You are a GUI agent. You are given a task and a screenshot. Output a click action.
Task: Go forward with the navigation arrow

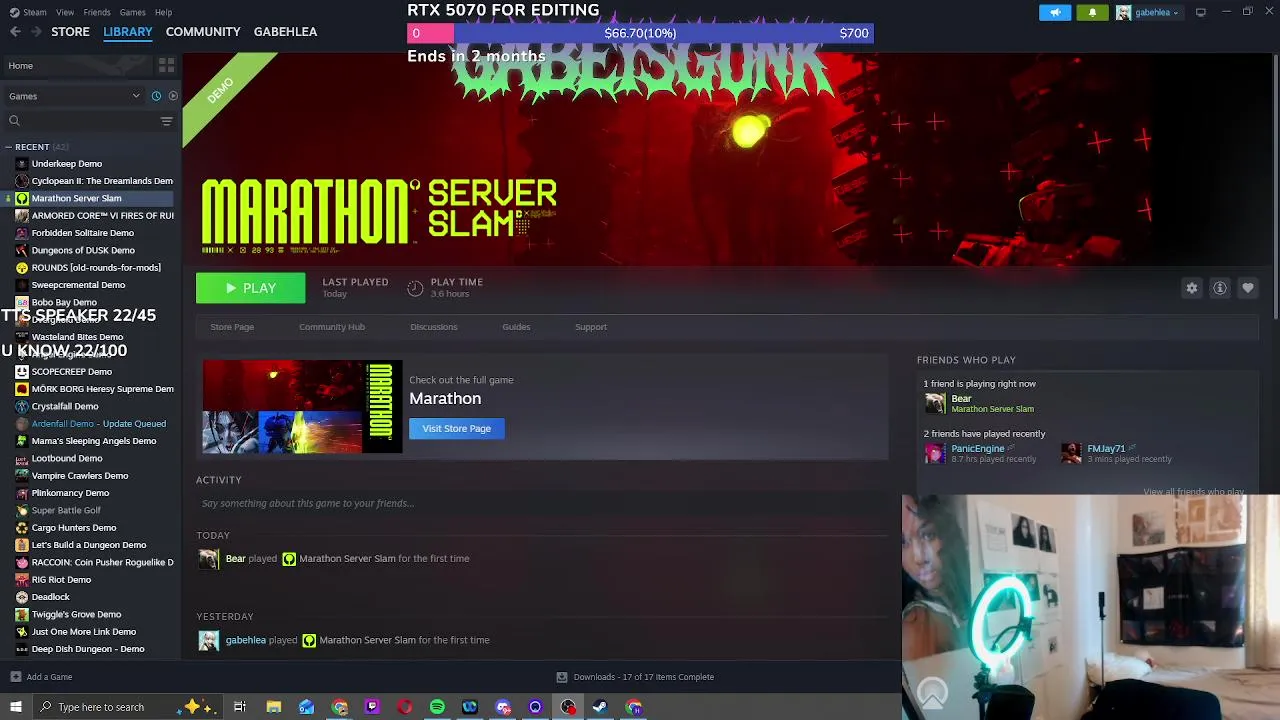[37, 32]
